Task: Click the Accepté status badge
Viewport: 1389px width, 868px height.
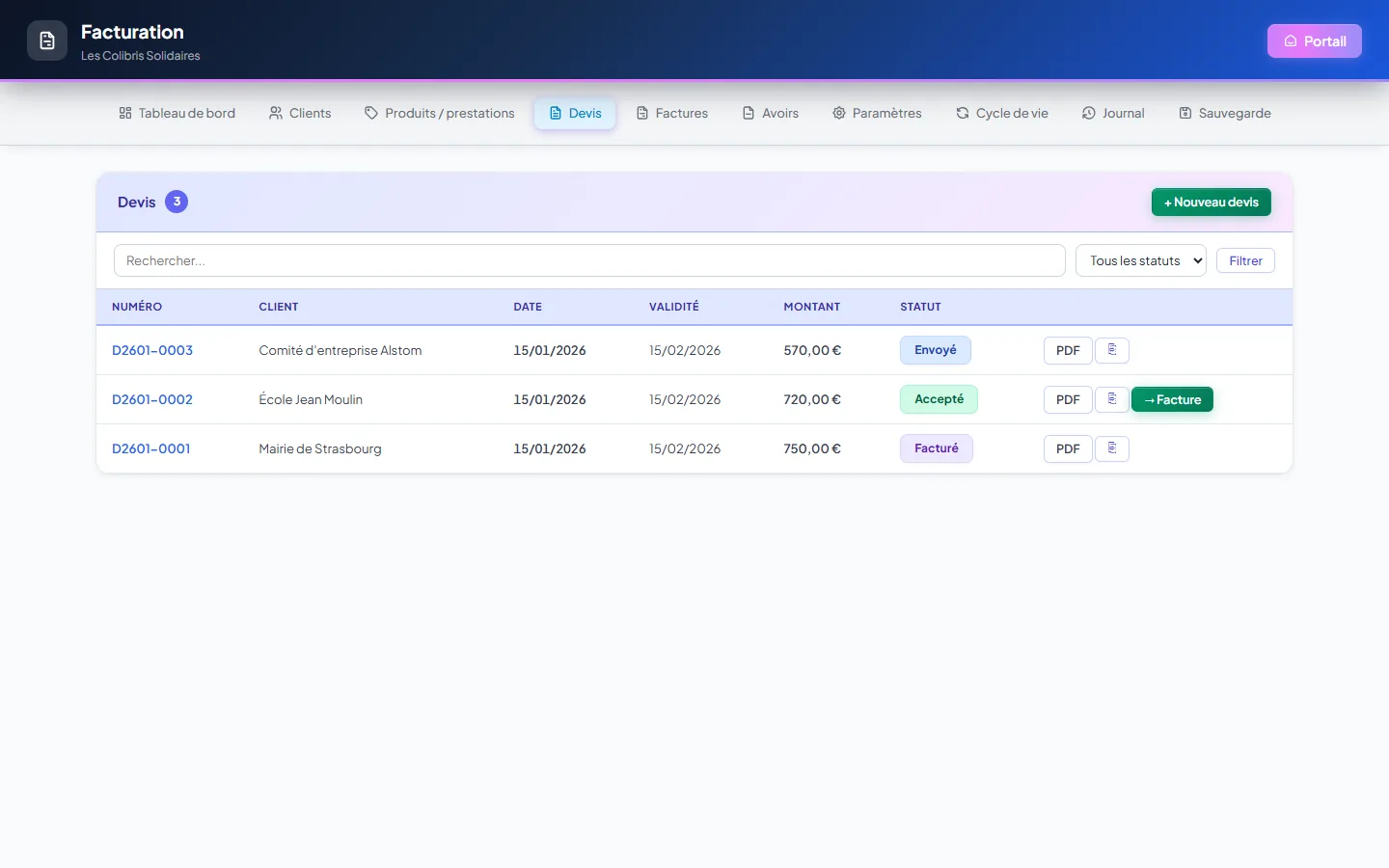Action: coord(939,399)
